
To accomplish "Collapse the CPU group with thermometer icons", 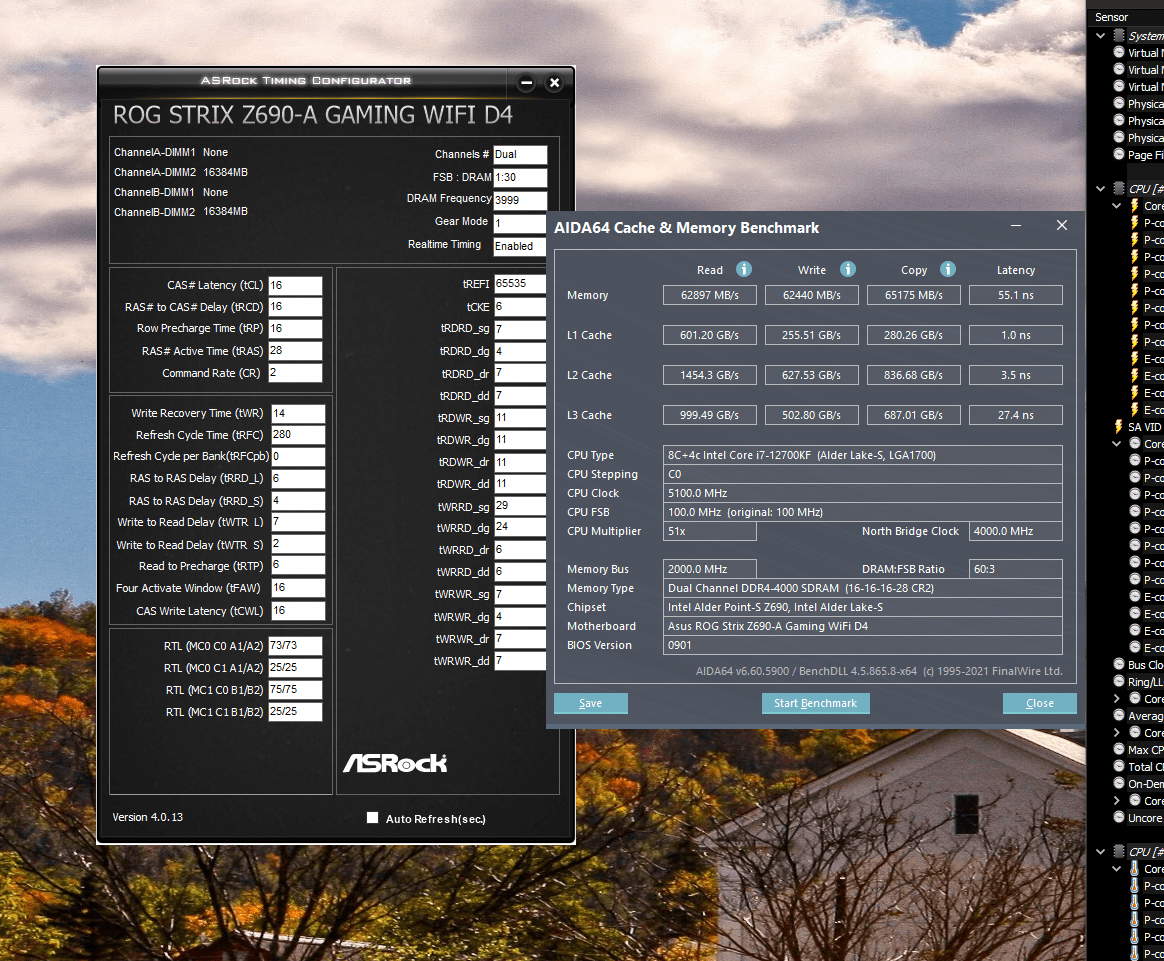I will [1101, 852].
